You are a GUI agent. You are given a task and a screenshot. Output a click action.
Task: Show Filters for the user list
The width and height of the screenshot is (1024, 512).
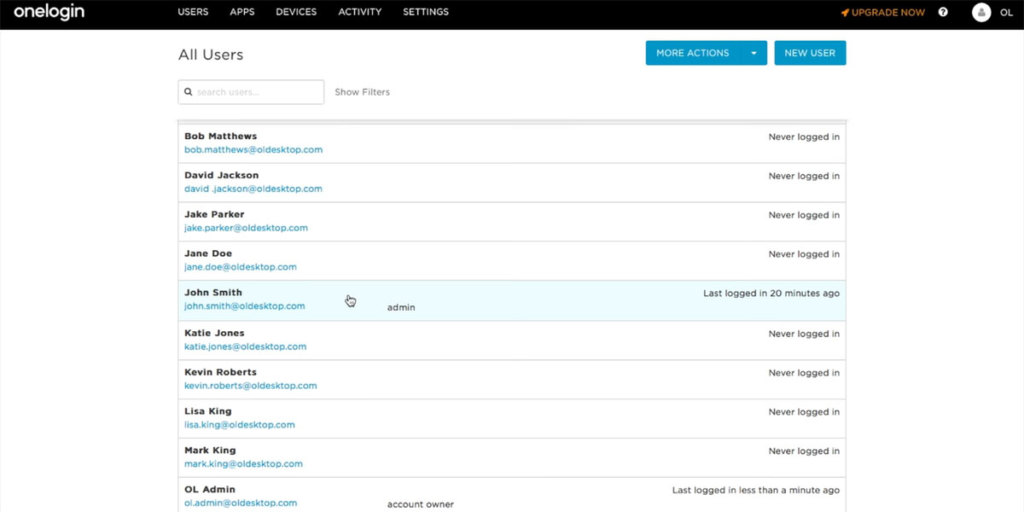point(362,92)
